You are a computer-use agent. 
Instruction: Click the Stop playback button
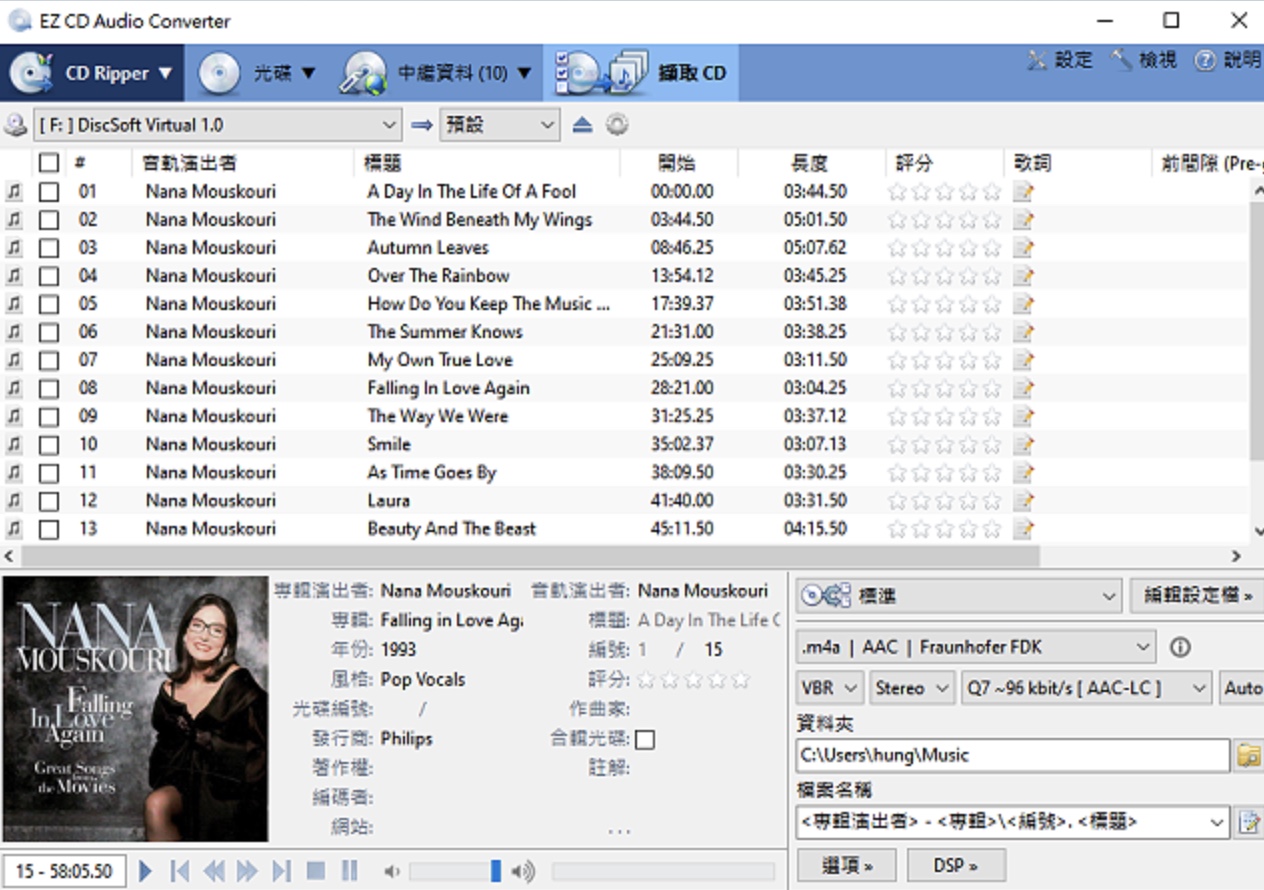click(x=315, y=871)
